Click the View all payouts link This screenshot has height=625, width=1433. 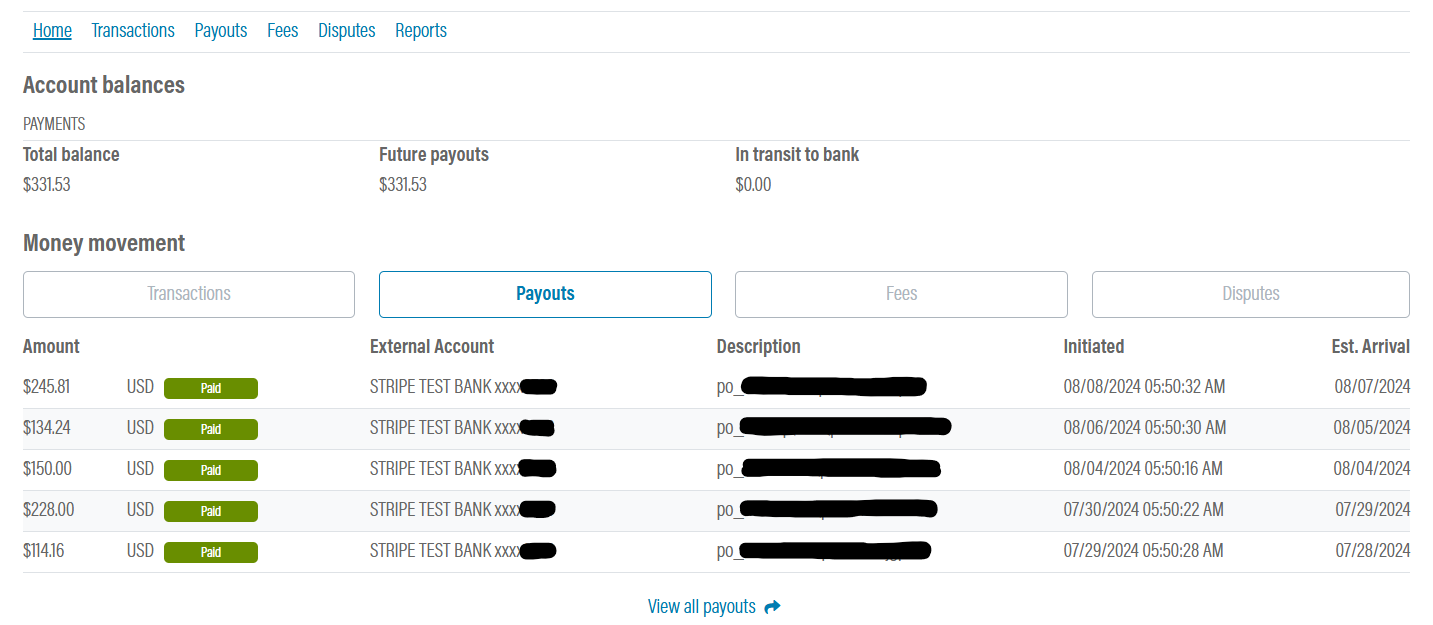pos(702,606)
